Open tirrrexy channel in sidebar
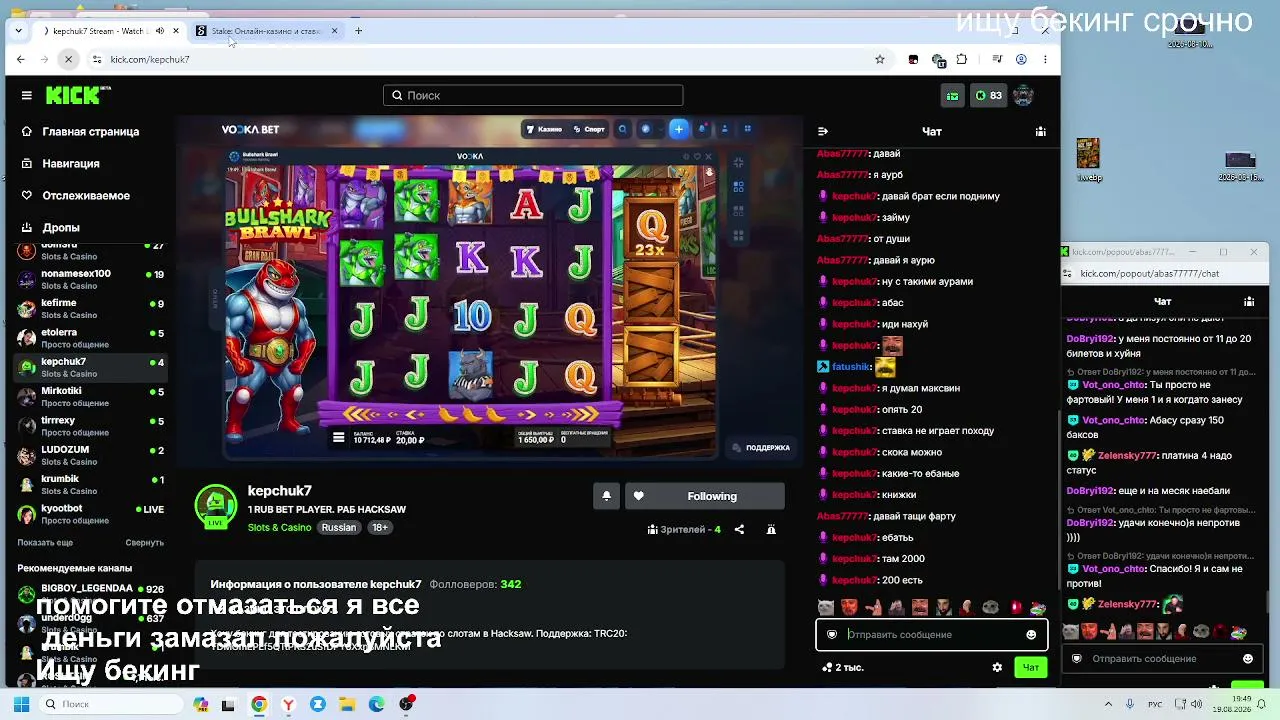Viewport: 1280px width, 720px height. pyautogui.click(x=90, y=426)
